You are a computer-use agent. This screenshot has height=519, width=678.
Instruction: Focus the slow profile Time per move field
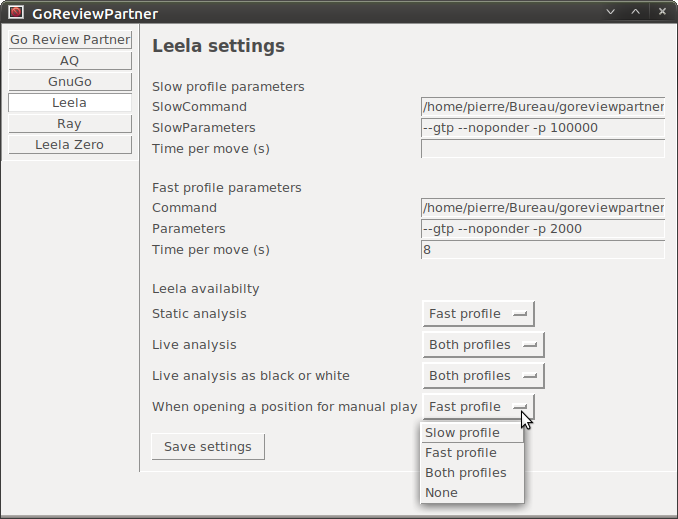(x=543, y=149)
